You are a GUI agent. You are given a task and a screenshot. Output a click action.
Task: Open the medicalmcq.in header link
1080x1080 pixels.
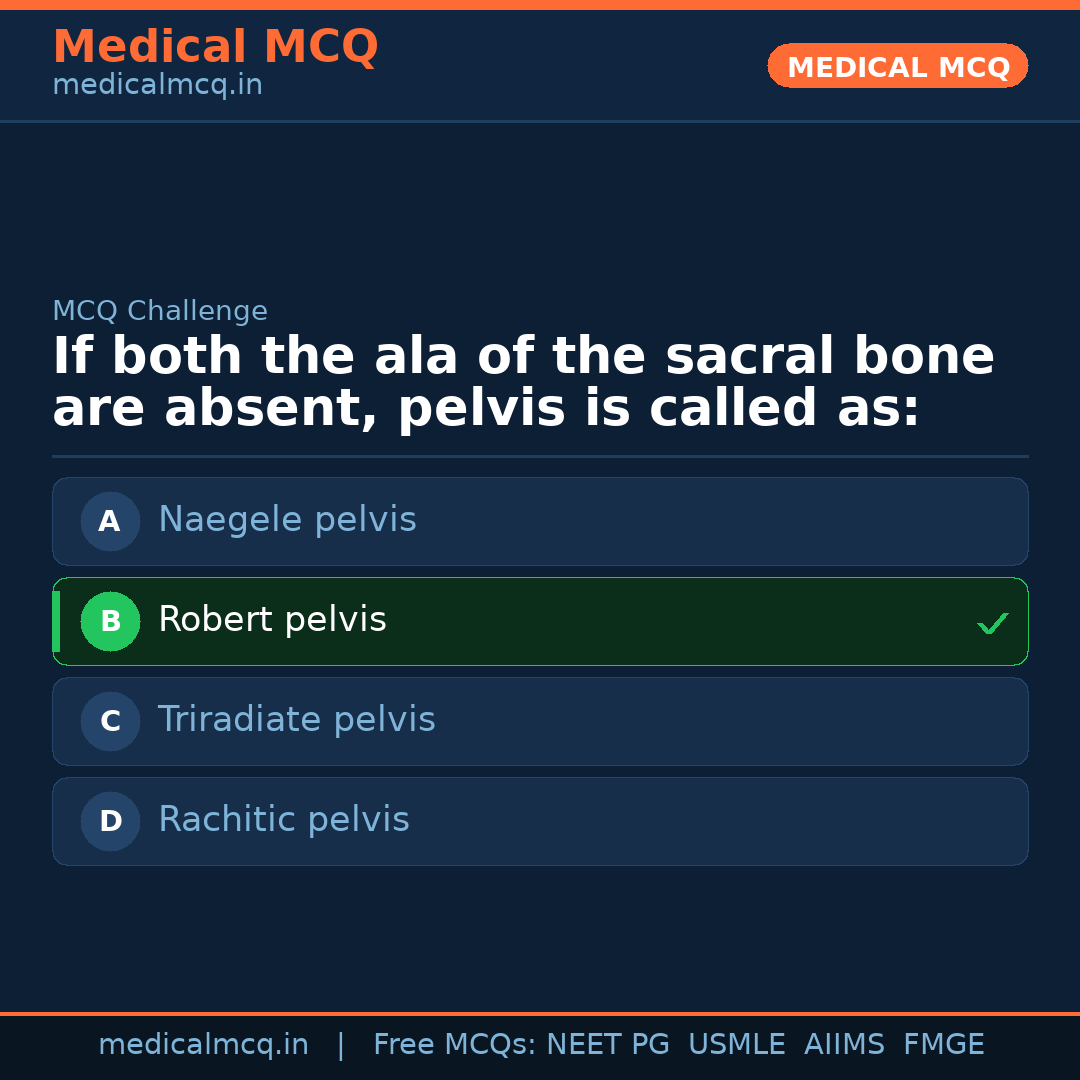point(157,84)
